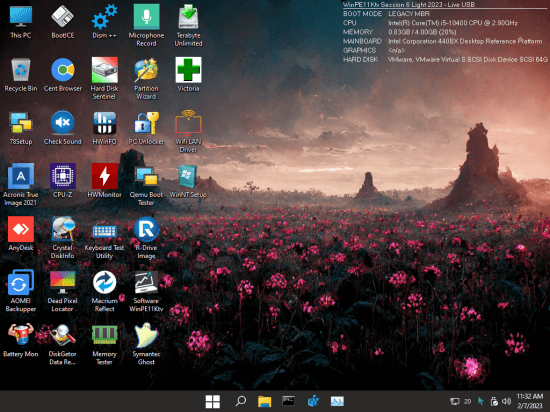Image resolution: width=550 pixels, height=412 pixels.
Task: Open Check Sound utility
Action: [62, 128]
